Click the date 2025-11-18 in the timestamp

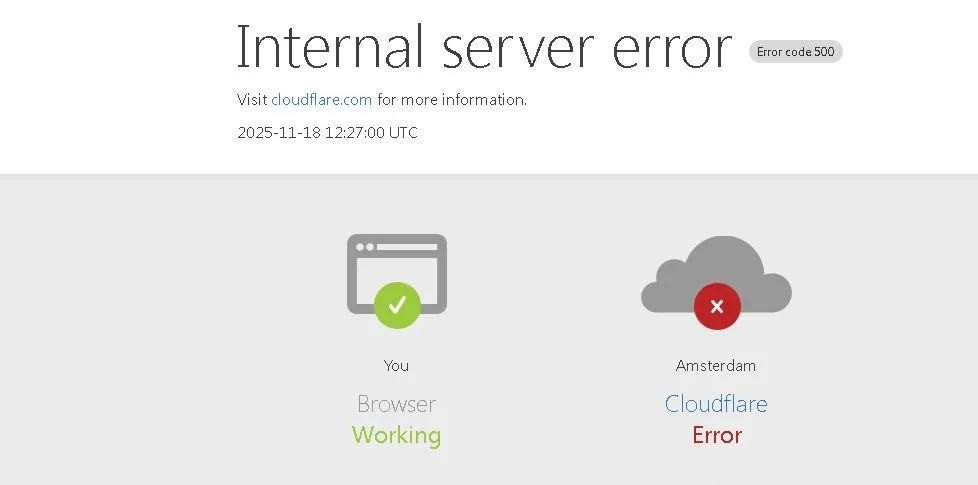point(278,132)
